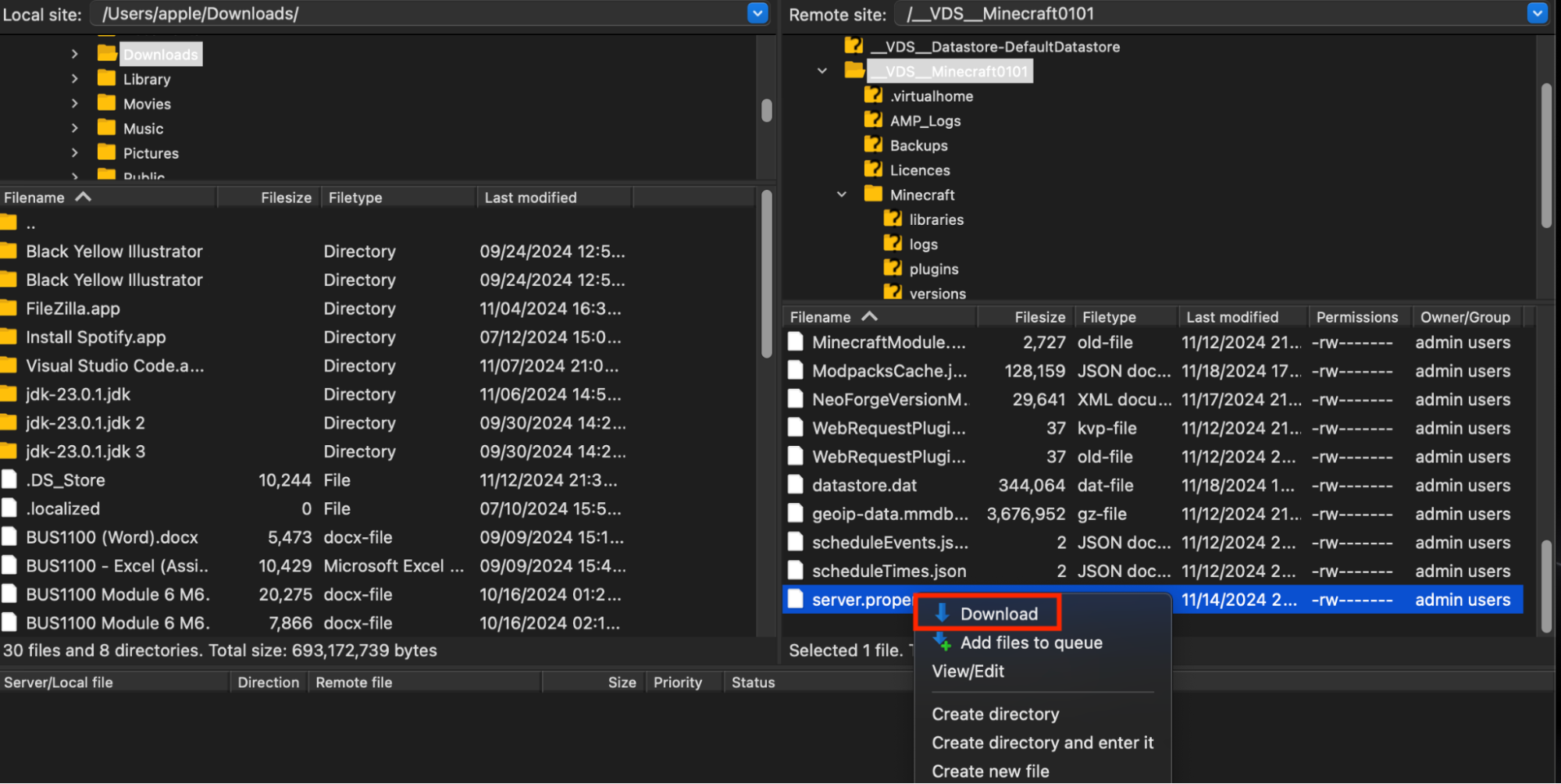The width and height of the screenshot is (1561, 784).
Task: Click the datastore.dat file icon
Action: [x=795, y=485]
